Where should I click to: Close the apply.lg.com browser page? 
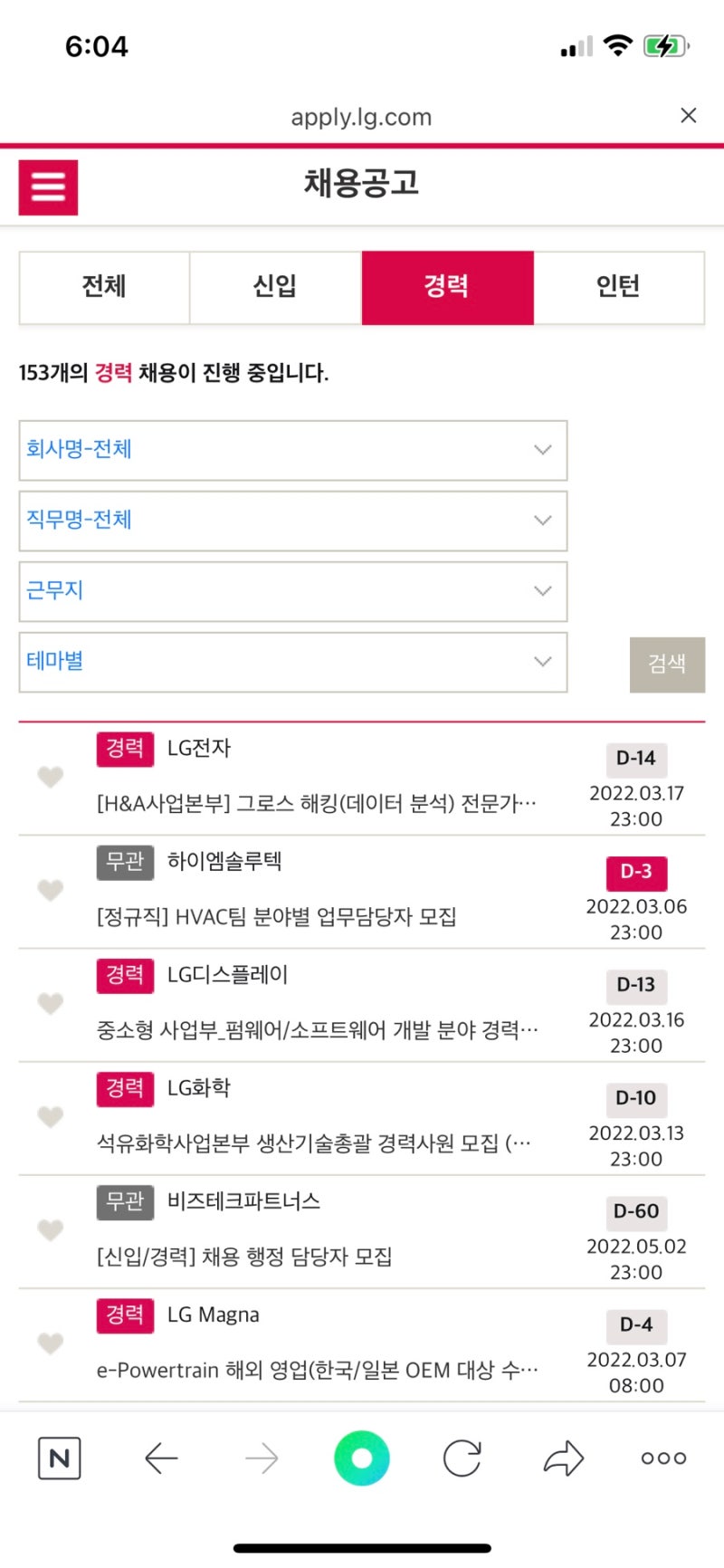tap(688, 115)
